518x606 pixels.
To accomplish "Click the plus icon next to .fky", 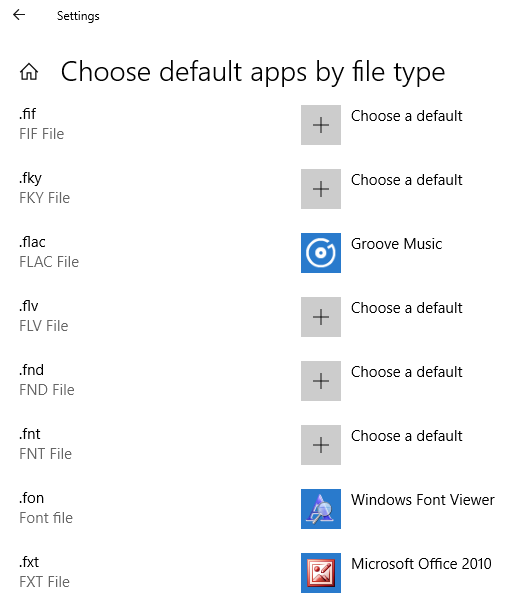I will (321, 189).
